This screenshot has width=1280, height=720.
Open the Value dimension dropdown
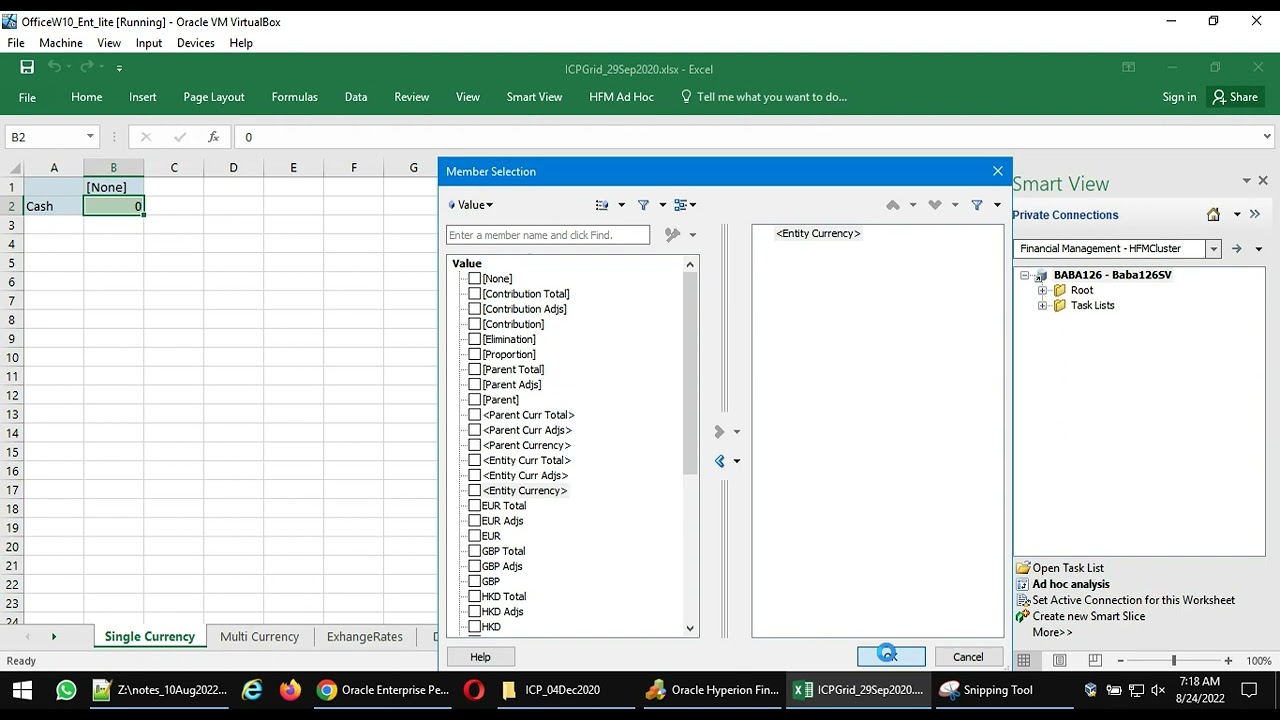coord(471,205)
